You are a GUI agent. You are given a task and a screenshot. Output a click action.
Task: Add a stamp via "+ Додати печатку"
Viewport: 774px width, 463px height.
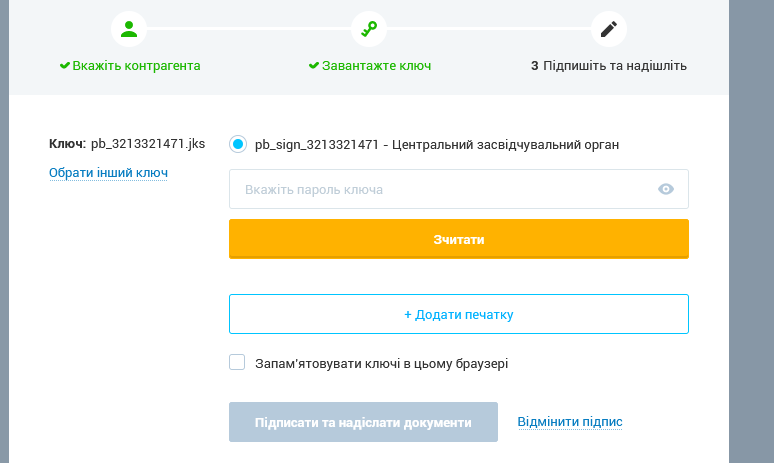pyautogui.click(x=459, y=314)
